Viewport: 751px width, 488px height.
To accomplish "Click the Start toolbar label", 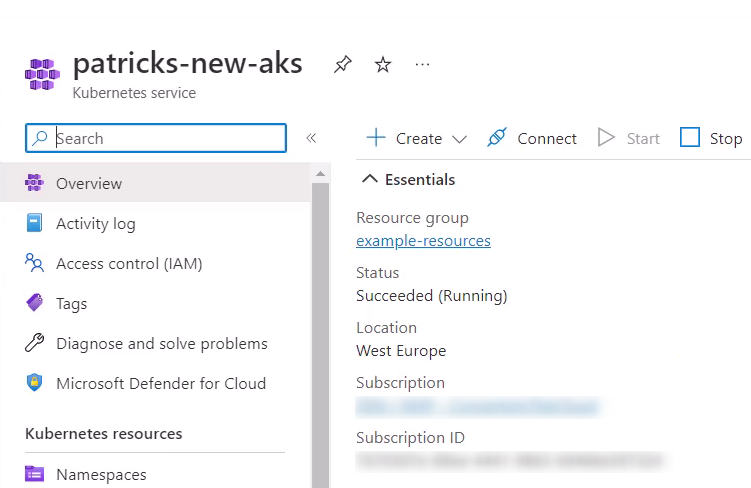I will click(x=643, y=138).
